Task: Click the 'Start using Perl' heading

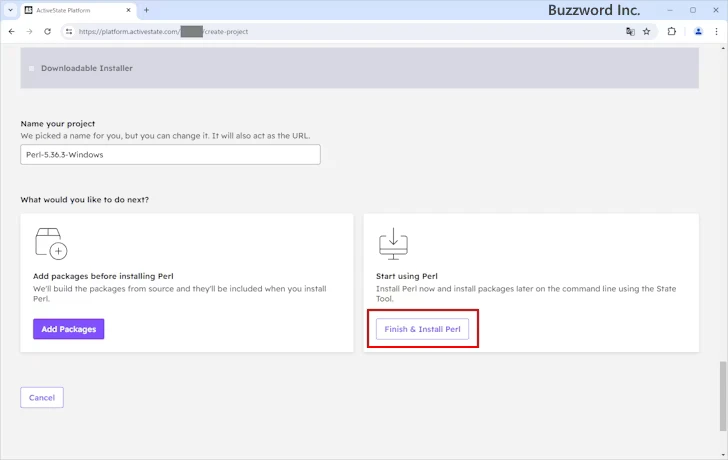Action: 407,276
